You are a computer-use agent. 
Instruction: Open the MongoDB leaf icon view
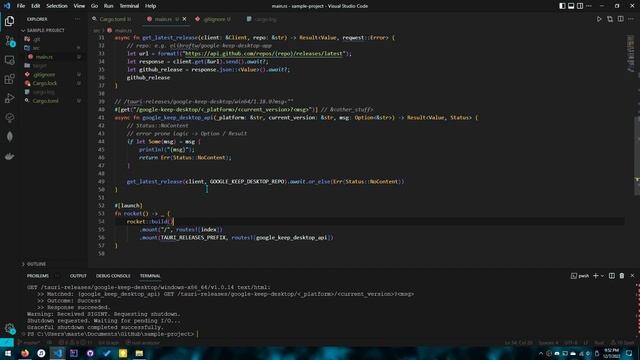pos(9,137)
